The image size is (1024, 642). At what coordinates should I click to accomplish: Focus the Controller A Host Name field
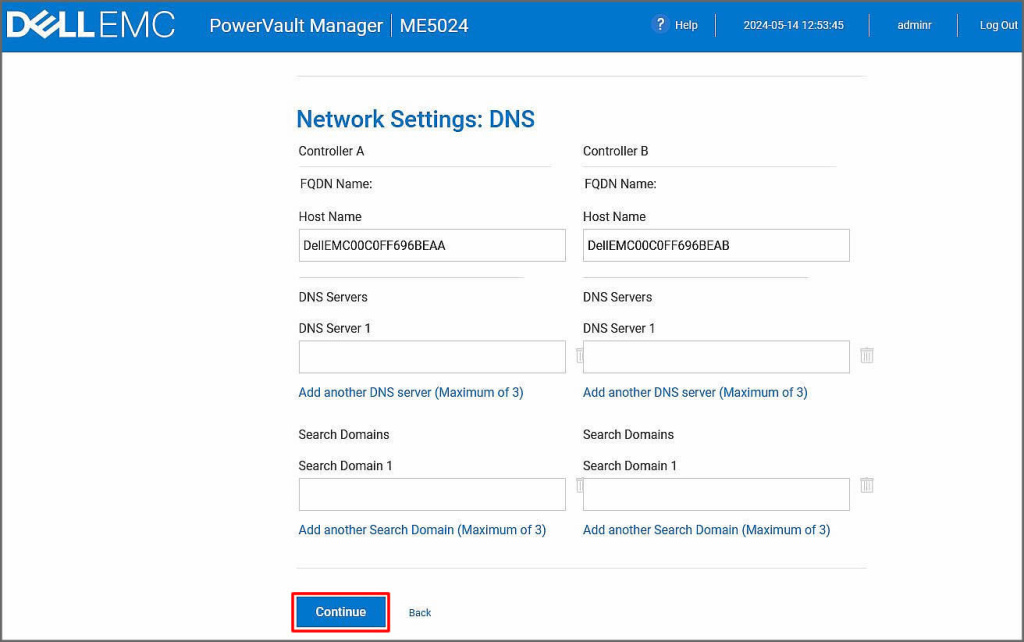[x=432, y=245]
